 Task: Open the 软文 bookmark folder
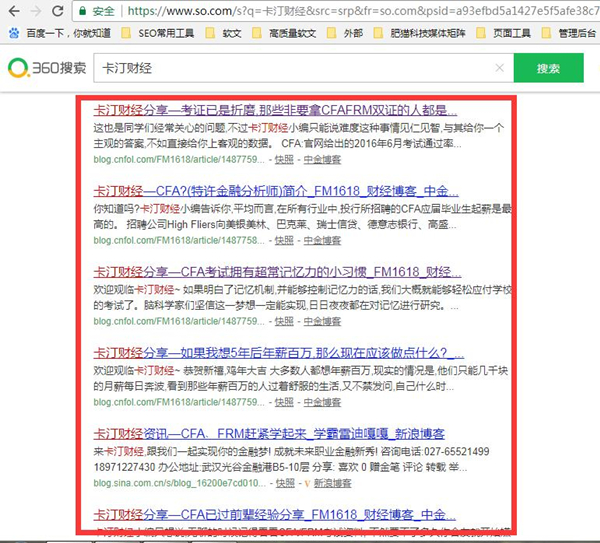(x=223, y=33)
